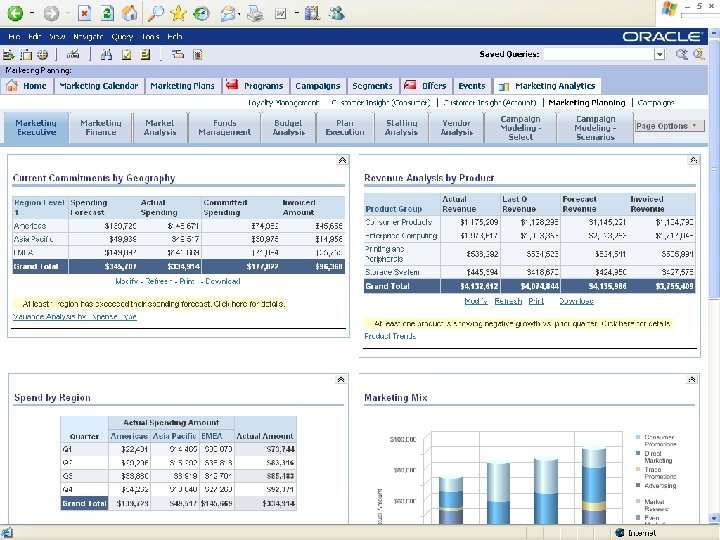
Task: Click the browser Print icon
Action: (255, 13)
